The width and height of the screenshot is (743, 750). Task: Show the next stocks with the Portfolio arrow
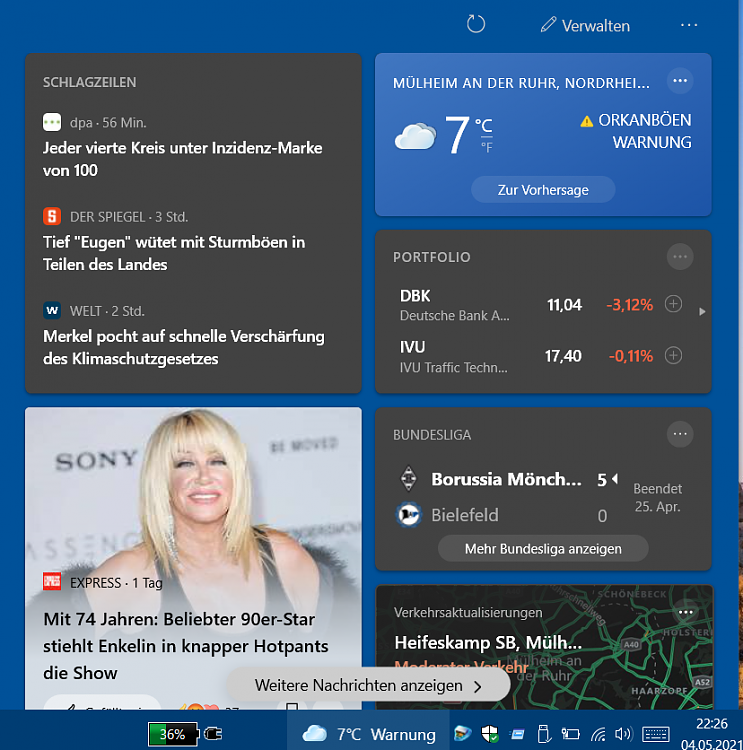[702, 312]
